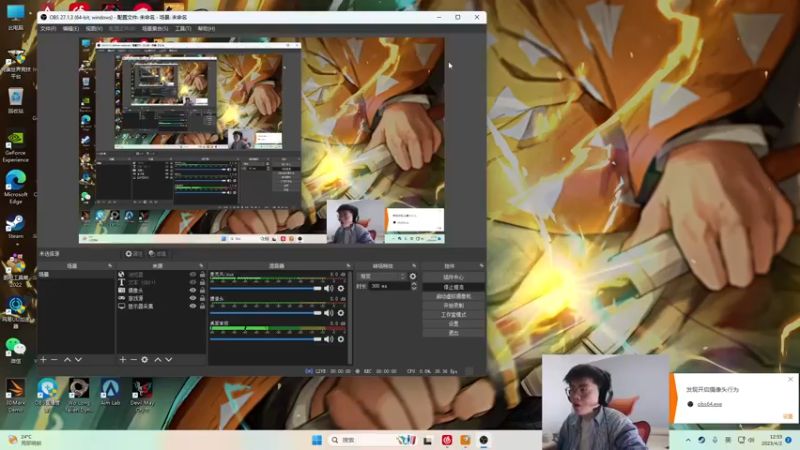Move the selected source down

pyautogui.click(x=169, y=360)
